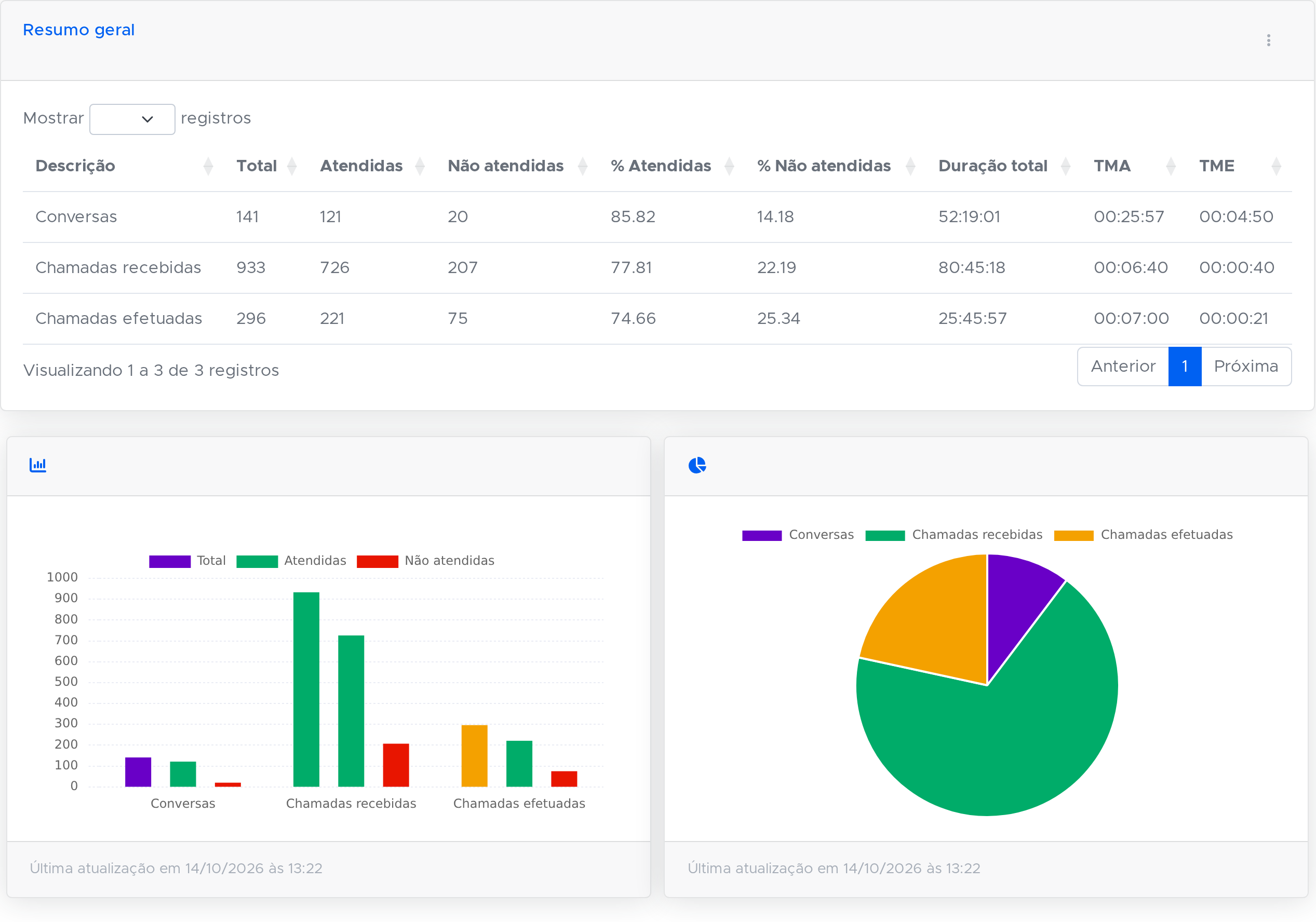Toggle Total series in bar chart legend
This screenshot has width=1316, height=922.
coord(187,561)
